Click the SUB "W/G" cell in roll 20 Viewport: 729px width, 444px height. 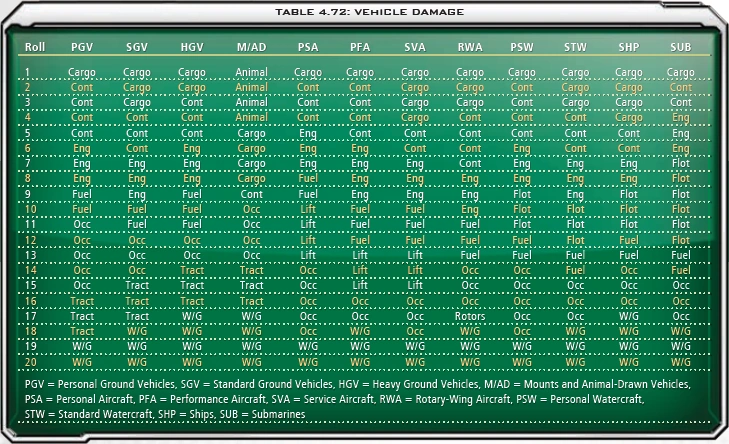[681, 362]
